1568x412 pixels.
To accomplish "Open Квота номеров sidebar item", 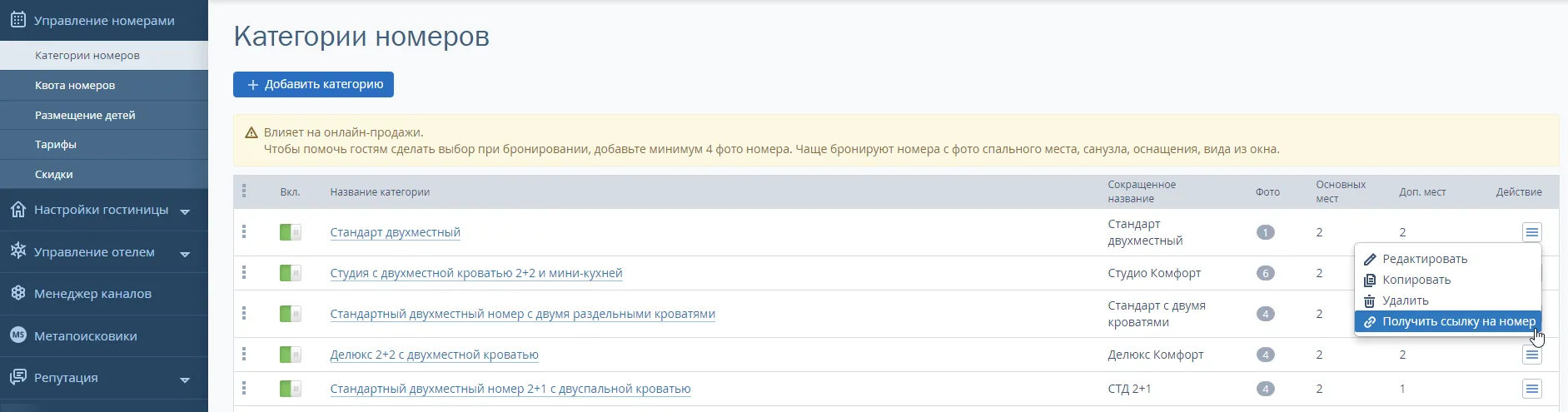I will [75, 85].
